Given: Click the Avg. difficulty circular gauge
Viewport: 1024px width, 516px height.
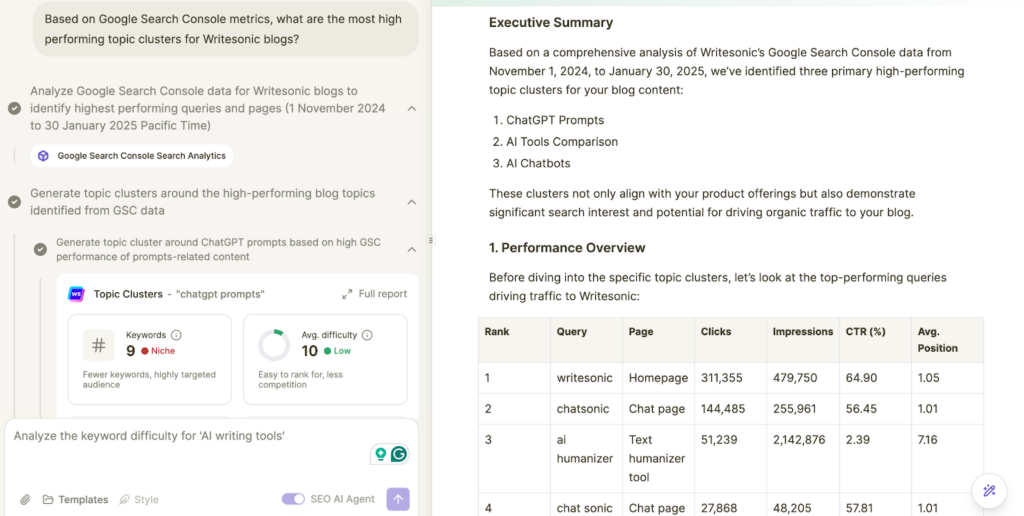Looking at the screenshot, I should (x=274, y=345).
